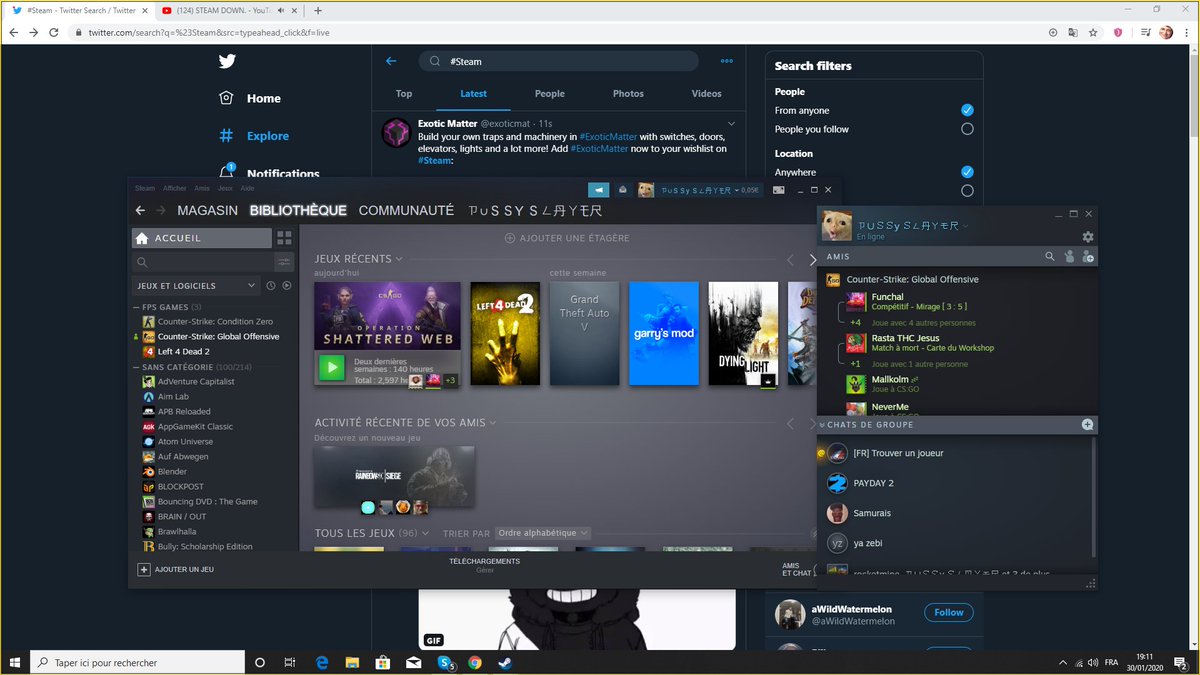1200x675 pixels.
Task: Open ACTIVITÉ RÉCENTE DE VOS AMIS dropdown
Action: pyautogui.click(x=493, y=423)
